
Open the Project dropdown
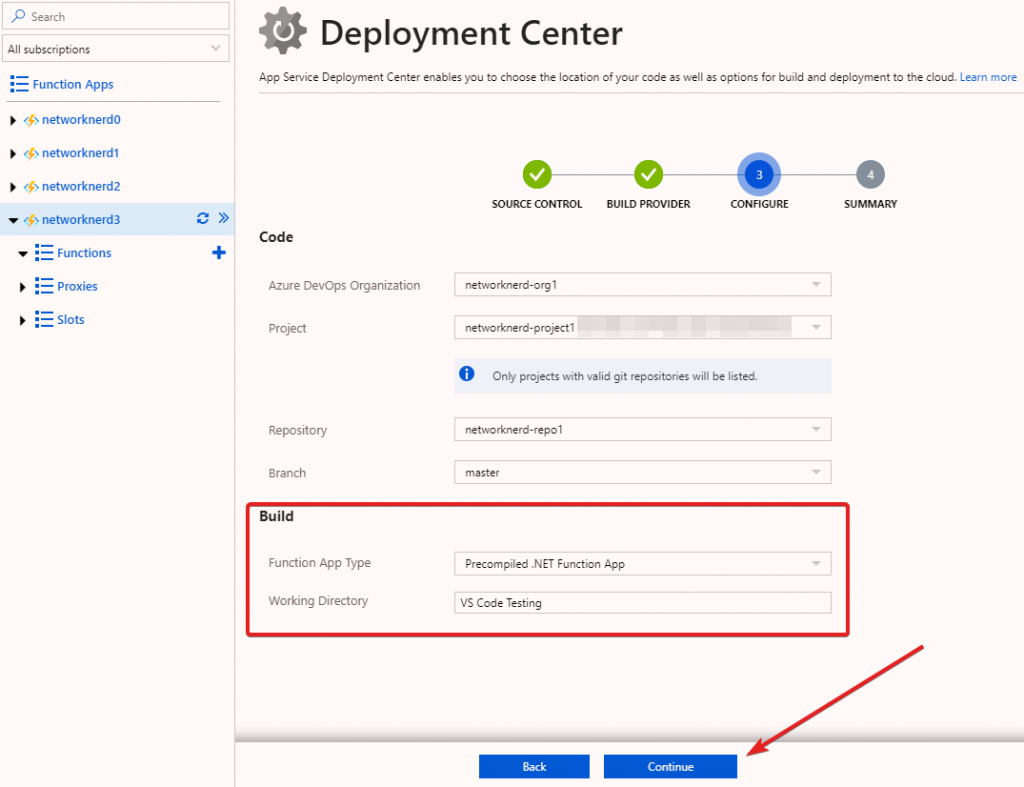(x=643, y=327)
